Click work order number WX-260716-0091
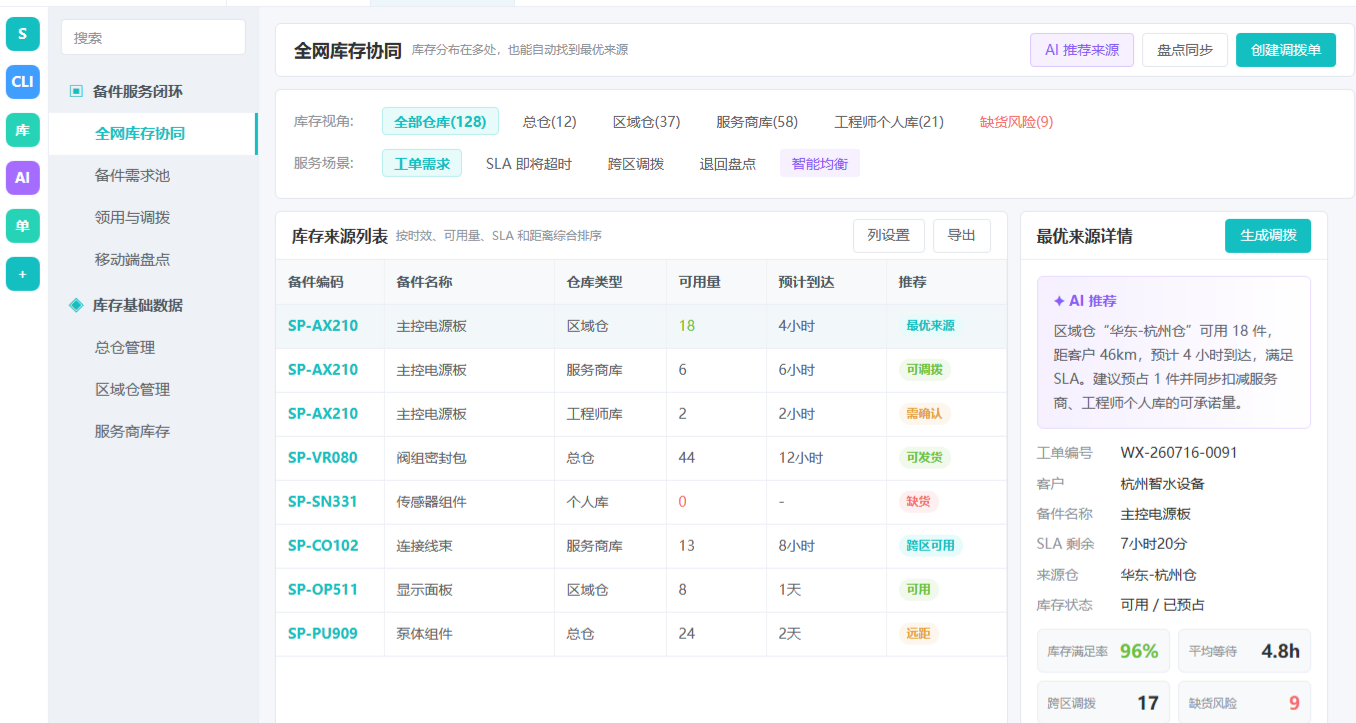 coord(1179,453)
